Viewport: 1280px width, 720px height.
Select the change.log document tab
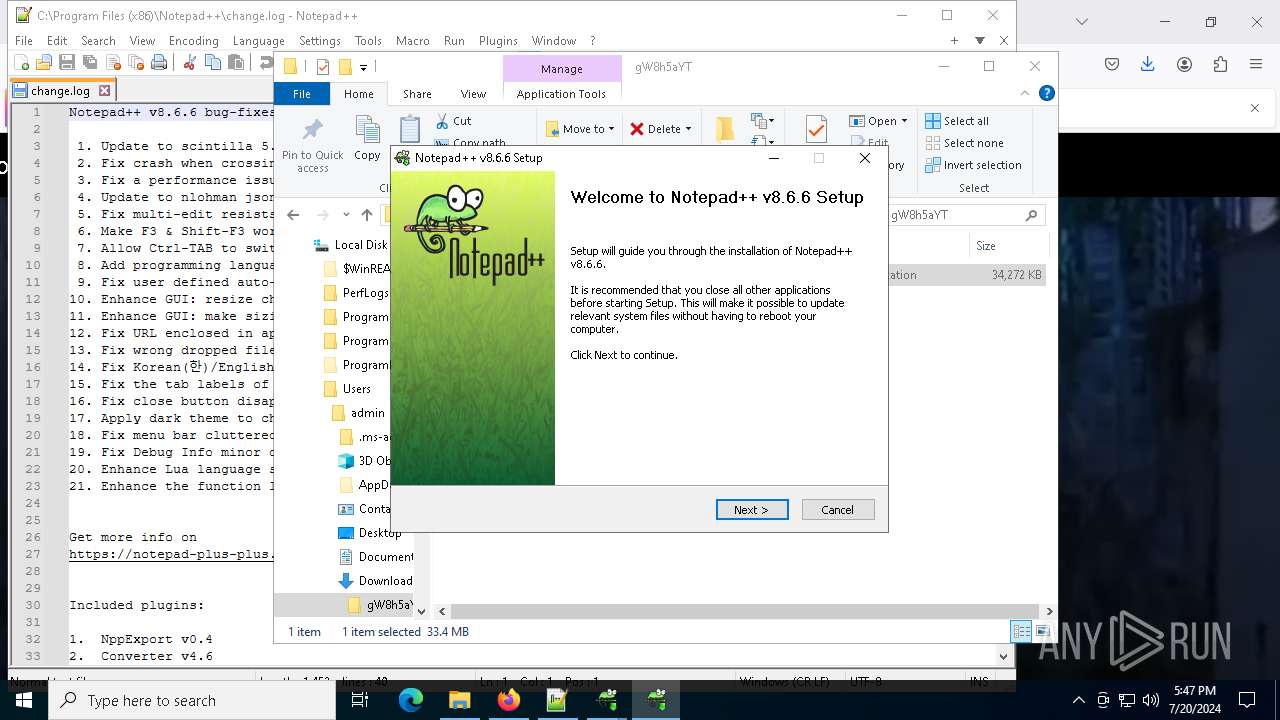point(60,90)
